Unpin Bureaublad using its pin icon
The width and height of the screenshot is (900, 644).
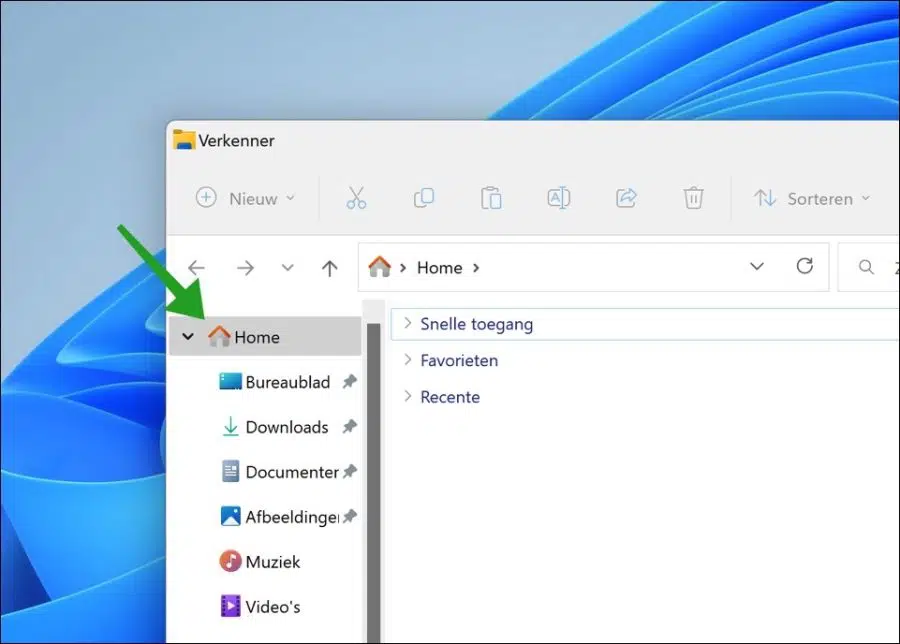point(350,381)
